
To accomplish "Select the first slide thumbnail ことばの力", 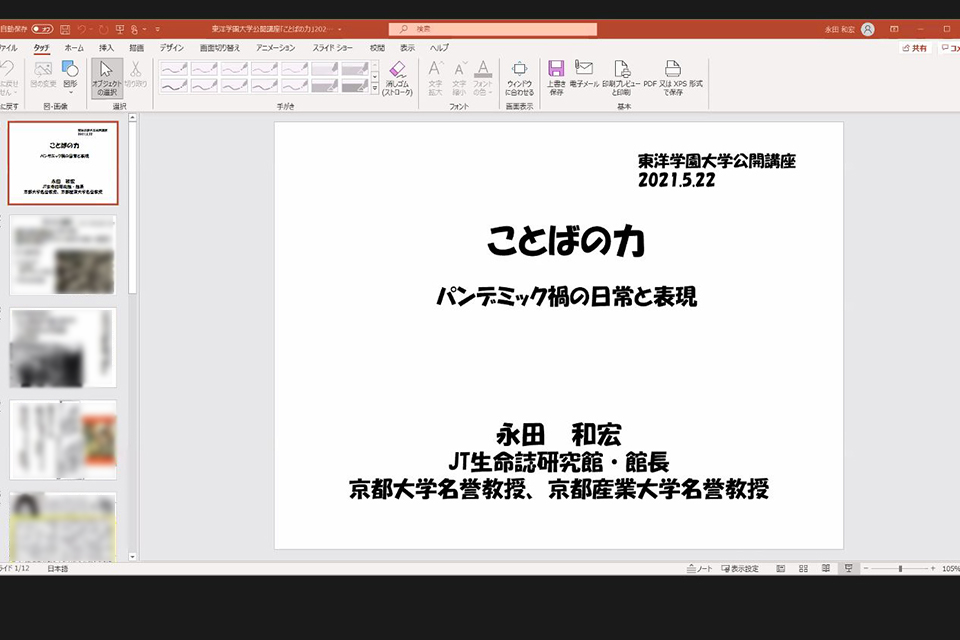I will click(x=63, y=163).
